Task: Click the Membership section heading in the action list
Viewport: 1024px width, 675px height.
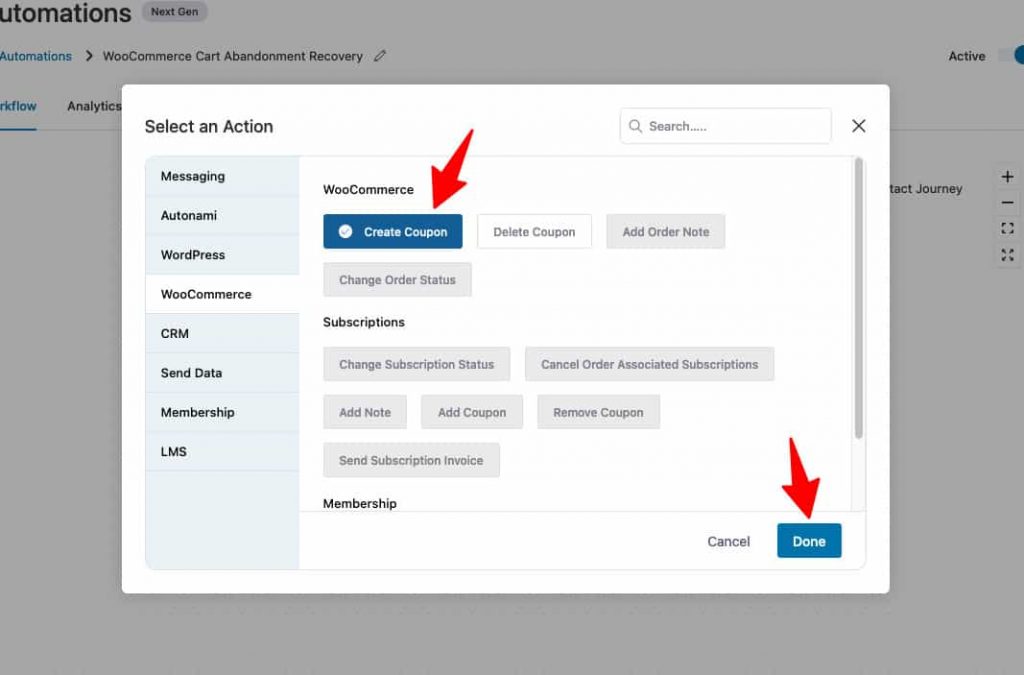Action: [x=360, y=503]
